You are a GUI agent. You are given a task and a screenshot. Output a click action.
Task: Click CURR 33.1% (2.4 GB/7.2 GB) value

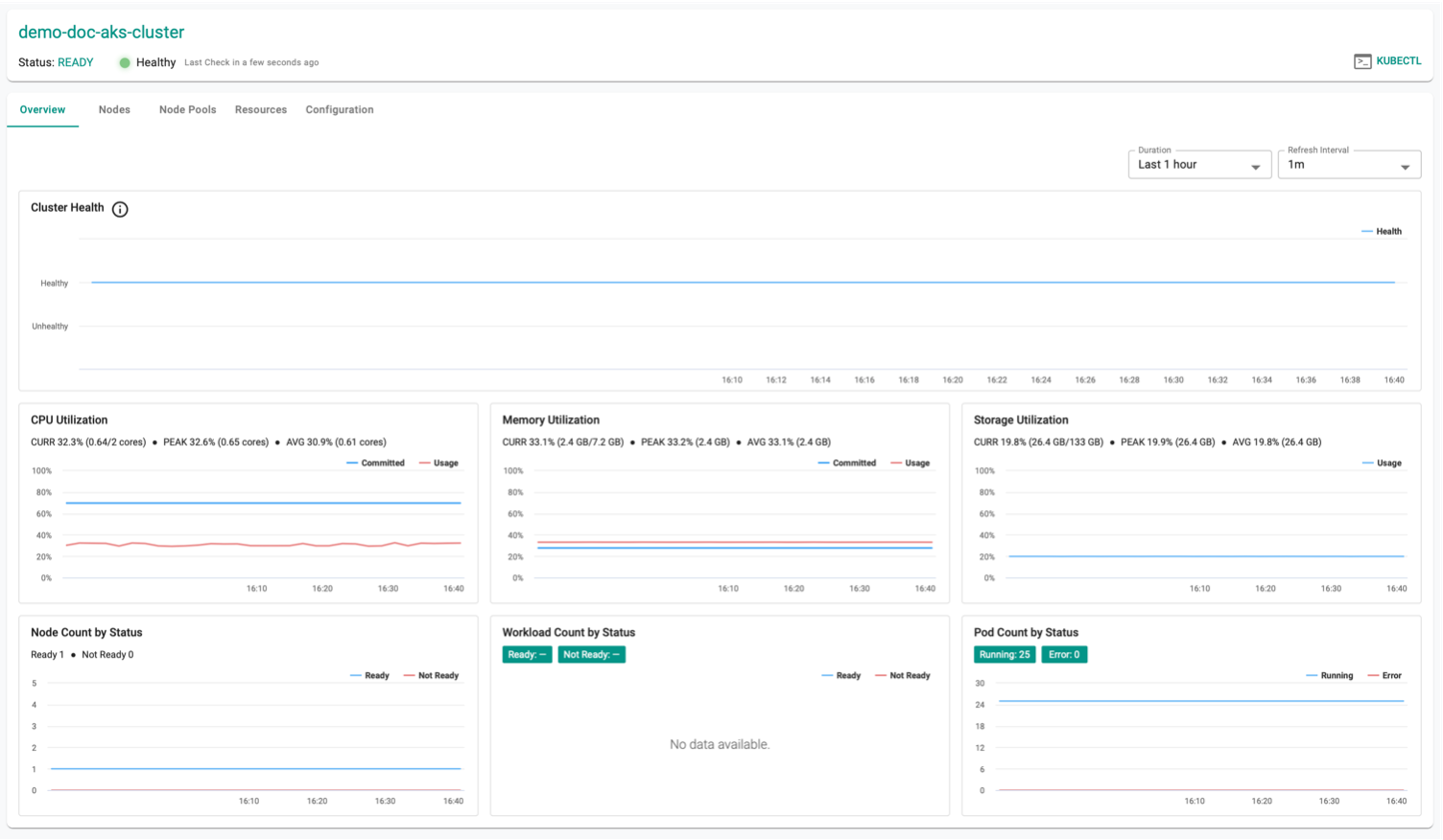563,442
